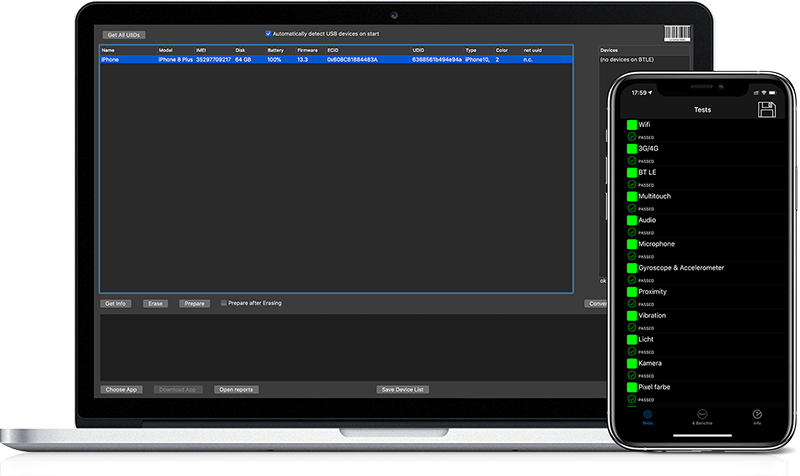Switch to the Berichte tab on the phone
This screenshot has height=476, width=800.
click(x=702, y=417)
